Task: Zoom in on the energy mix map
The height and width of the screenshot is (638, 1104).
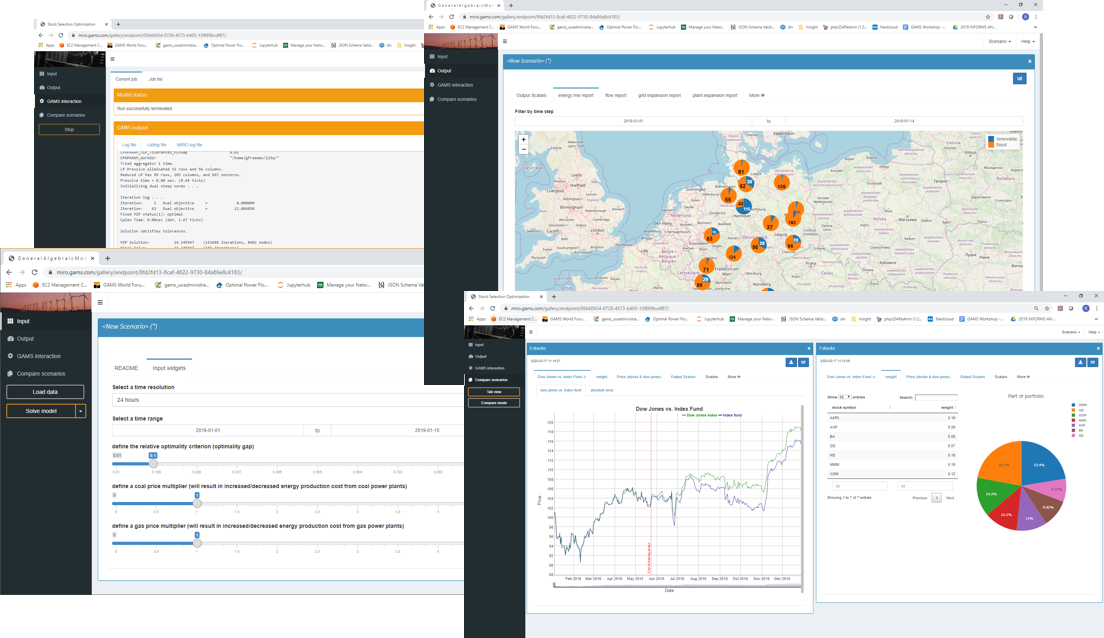Action: point(523,139)
